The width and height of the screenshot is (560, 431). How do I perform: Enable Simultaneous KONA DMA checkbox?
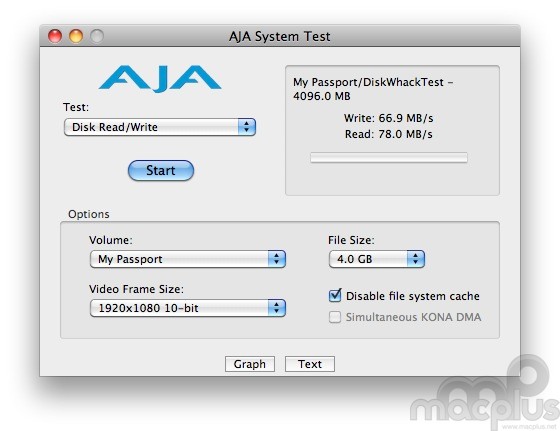click(335, 317)
